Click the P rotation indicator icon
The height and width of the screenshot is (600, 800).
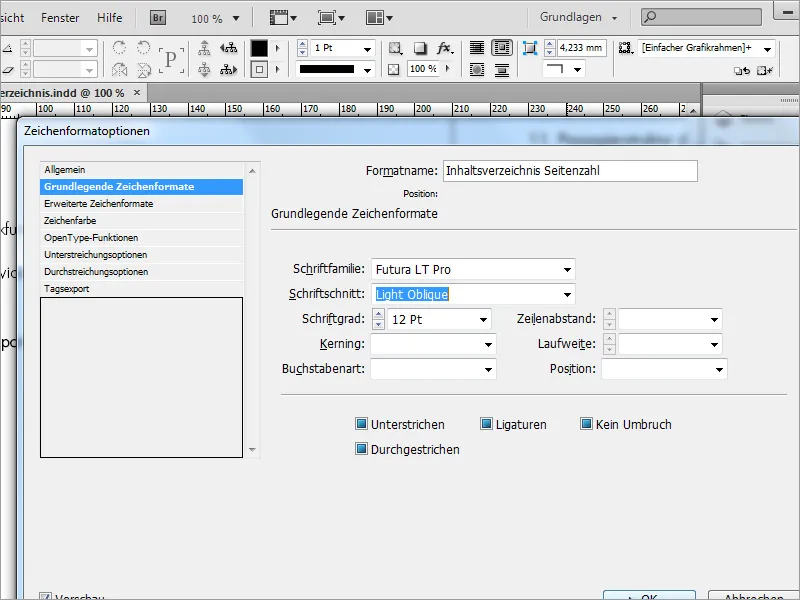171,60
